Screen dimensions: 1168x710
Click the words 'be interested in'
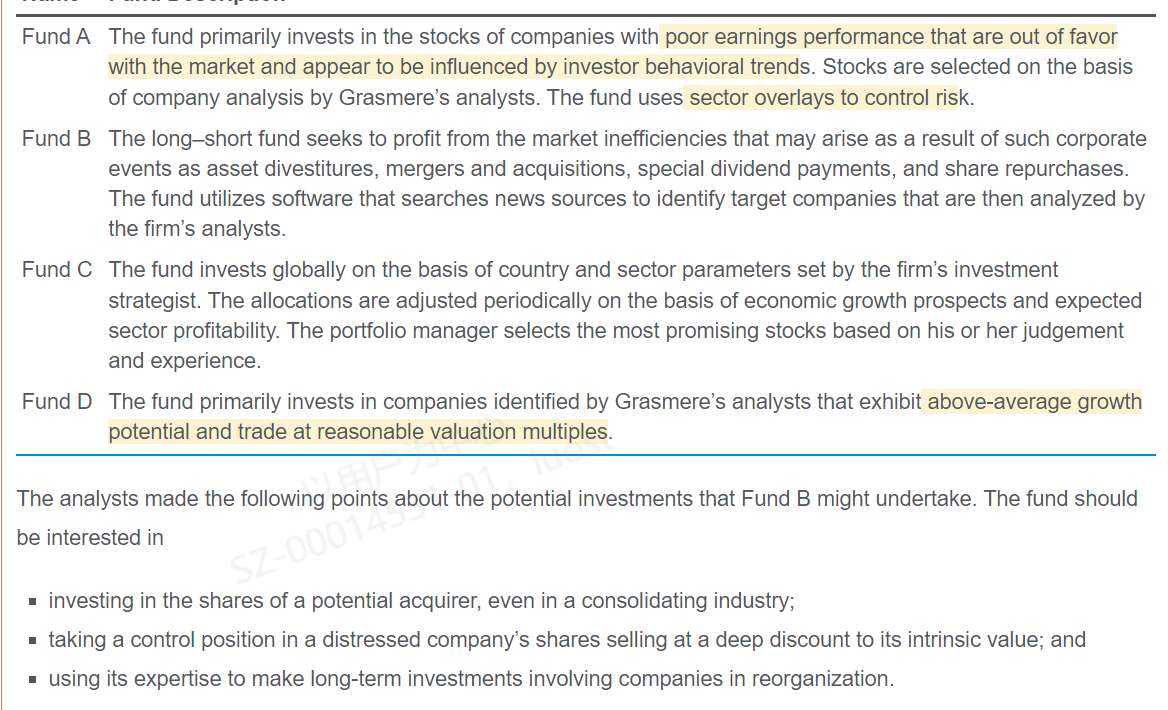tap(90, 538)
